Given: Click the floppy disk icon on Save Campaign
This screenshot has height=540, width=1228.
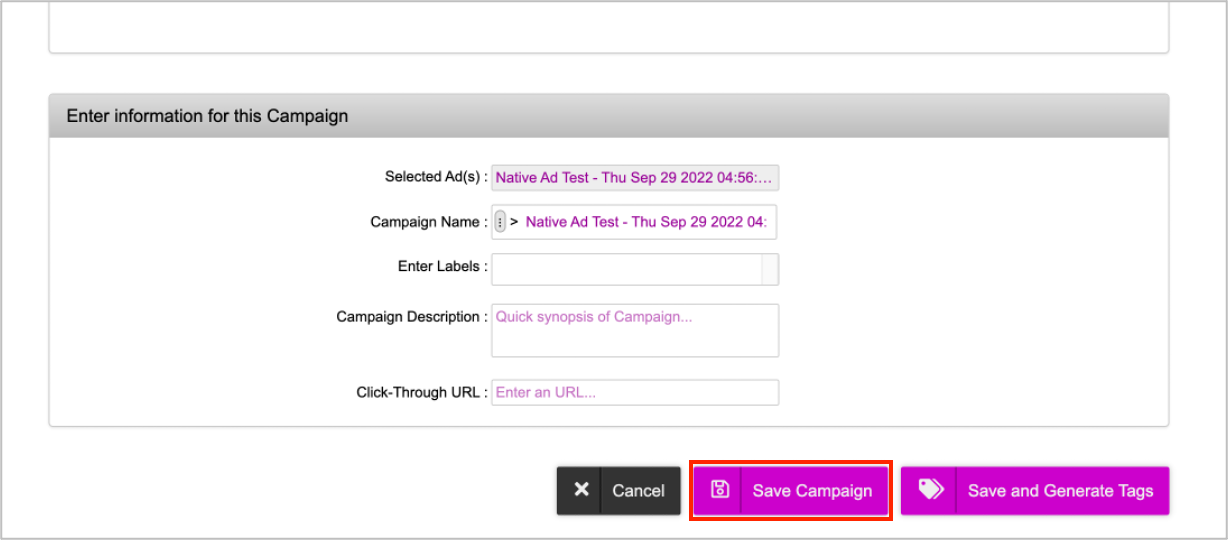Looking at the screenshot, I should pos(719,490).
